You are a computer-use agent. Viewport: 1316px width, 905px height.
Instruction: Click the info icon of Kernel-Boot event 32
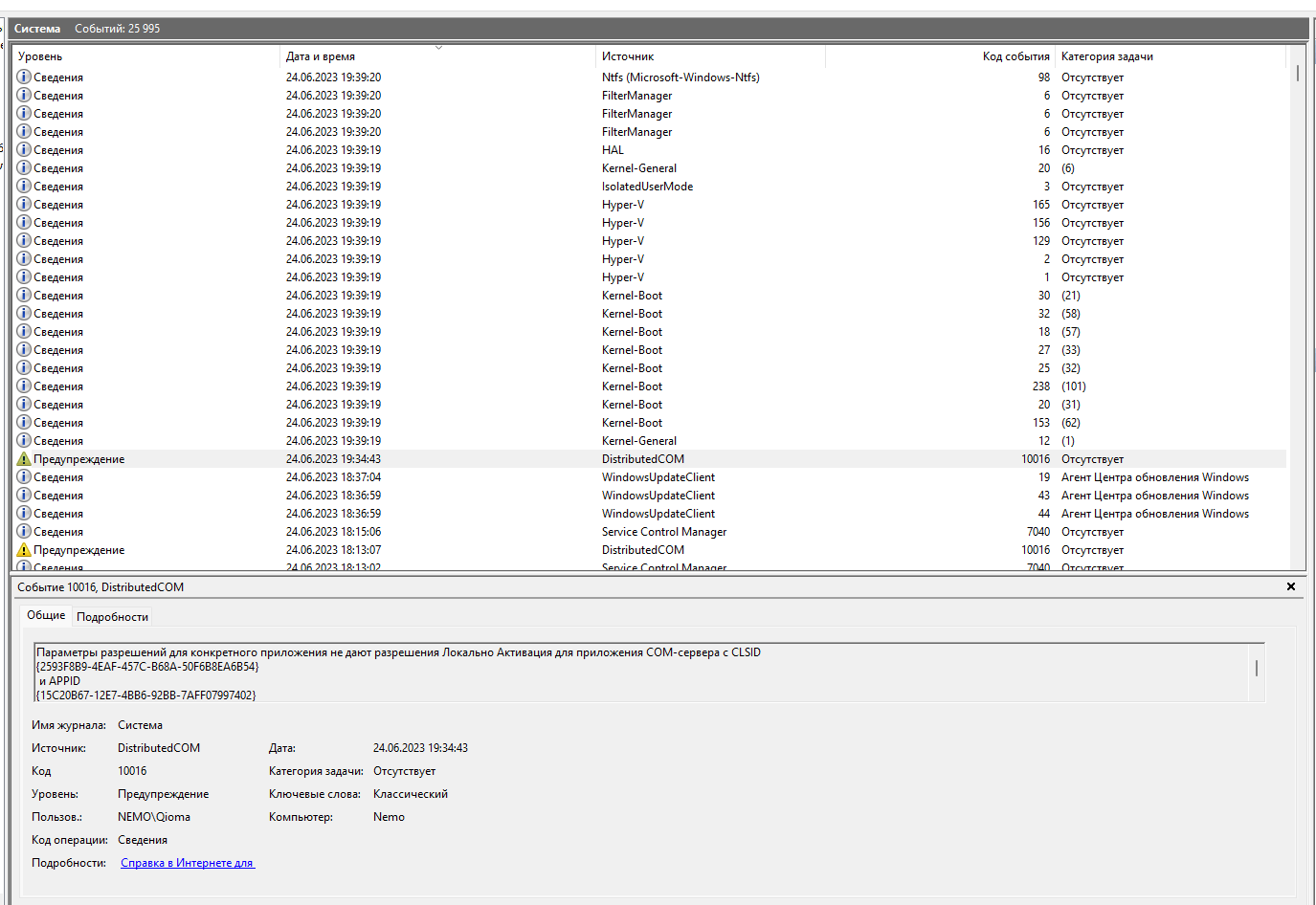tap(24, 313)
